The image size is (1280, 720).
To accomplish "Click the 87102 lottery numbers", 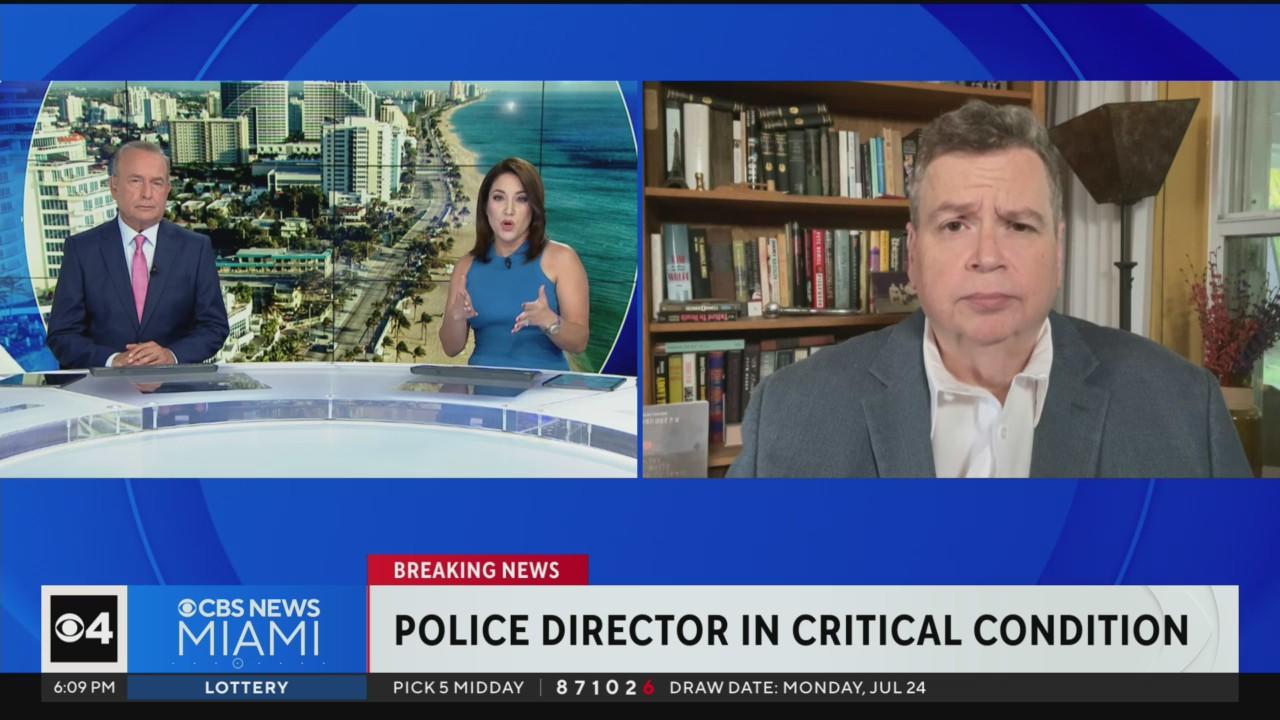I will [597, 688].
